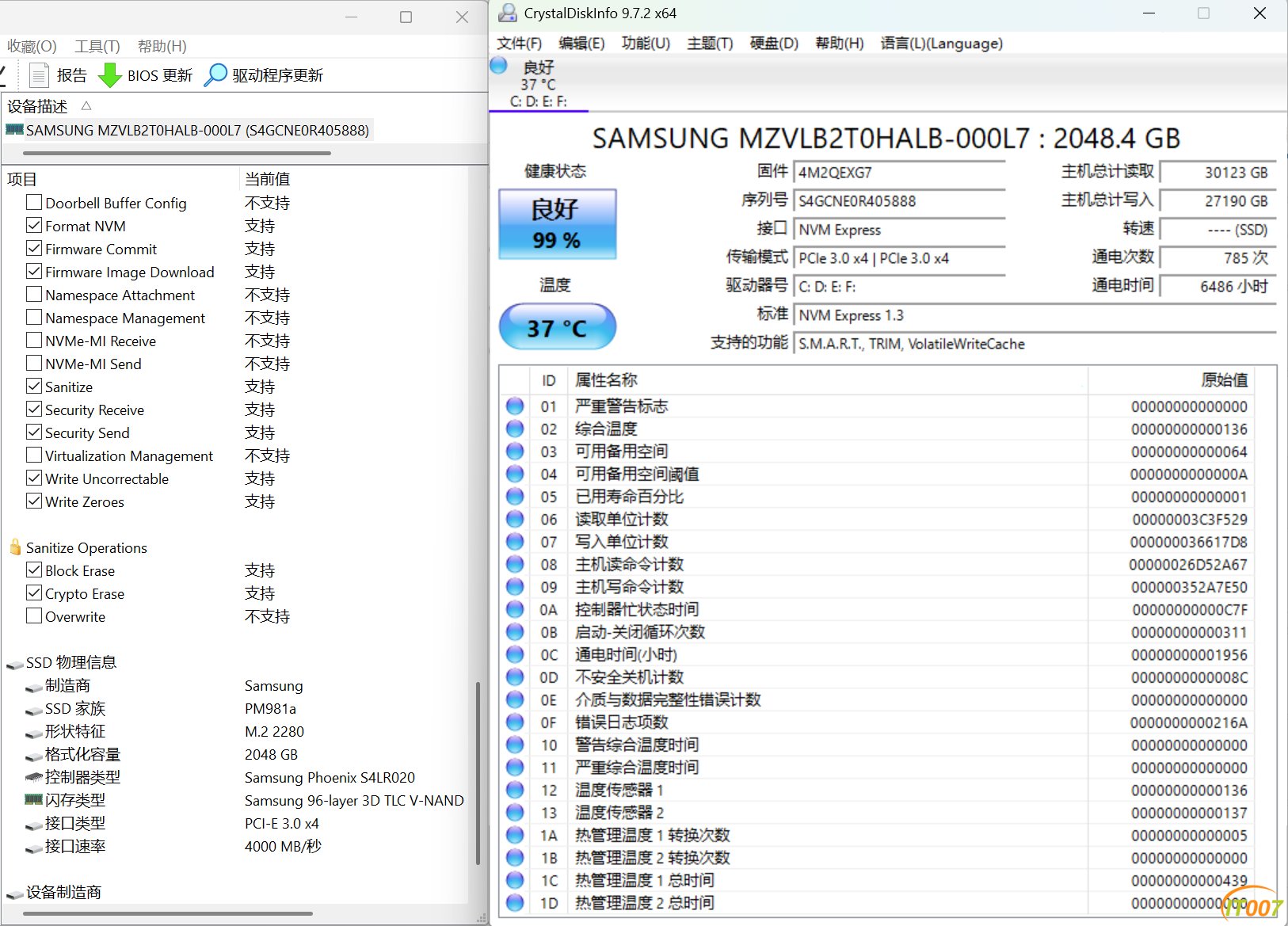This screenshot has width=1288, height=926.
Task: Click status orb for 03 可用备用空间
Action: (515, 452)
